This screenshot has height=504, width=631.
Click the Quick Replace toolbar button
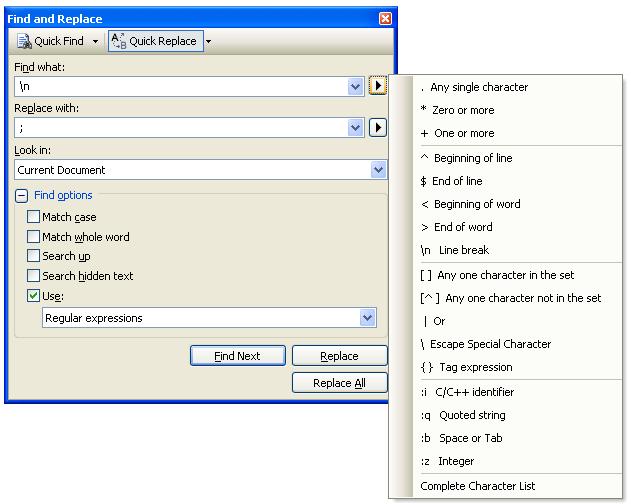pyautogui.click(x=156, y=41)
